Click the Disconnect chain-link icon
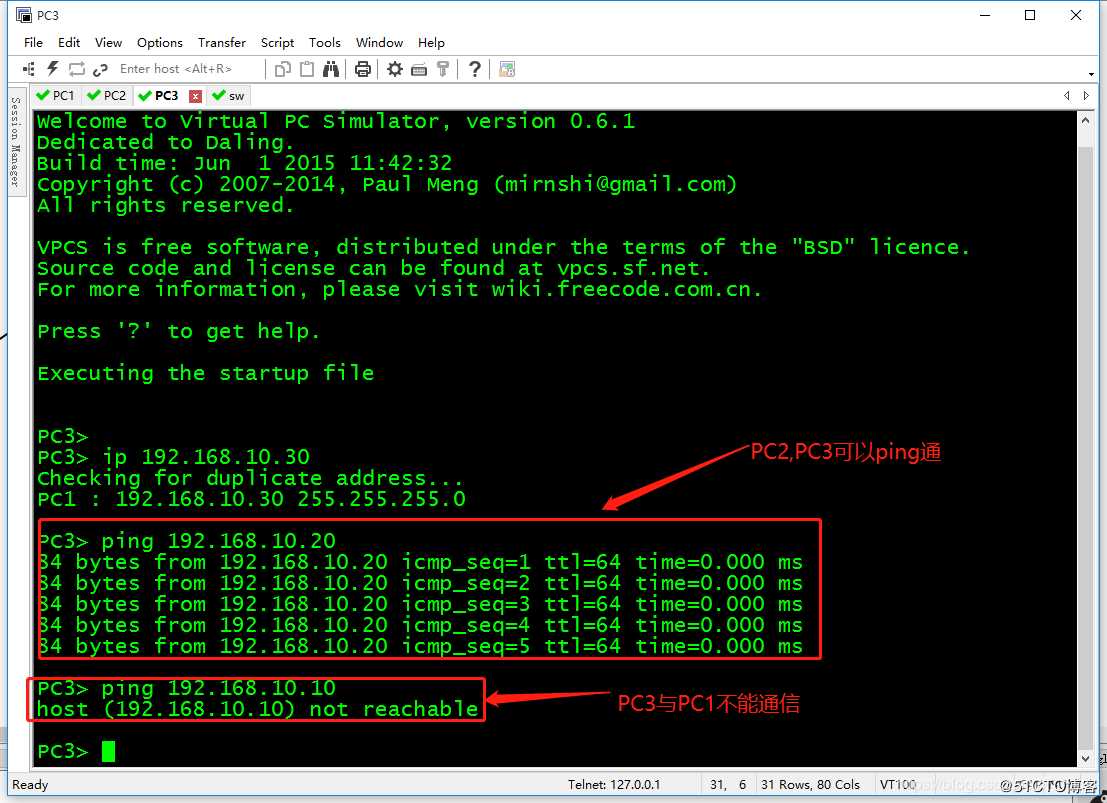 (x=100, y=69)
